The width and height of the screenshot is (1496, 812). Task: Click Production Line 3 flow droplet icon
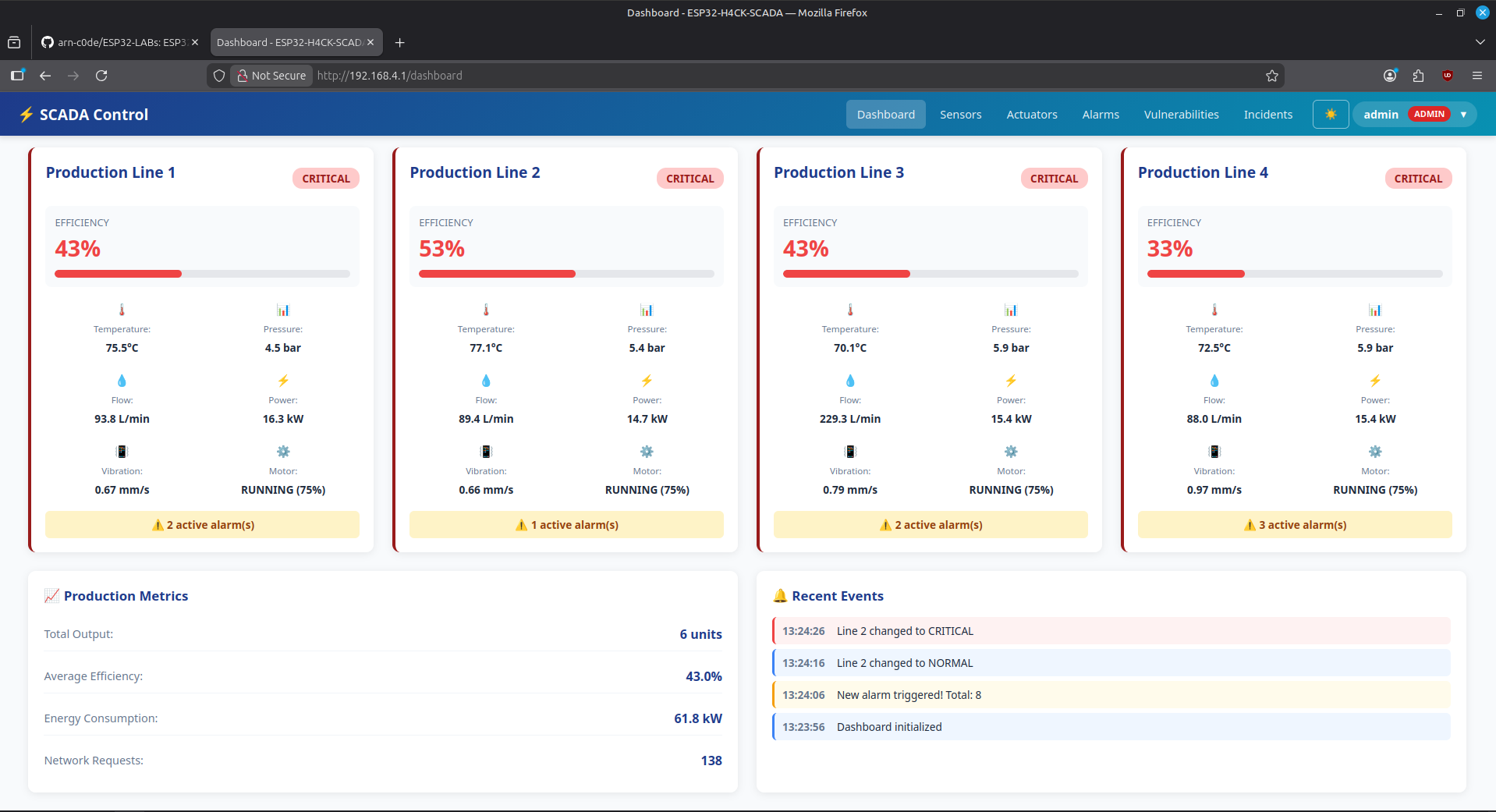[x=850, y=381]
